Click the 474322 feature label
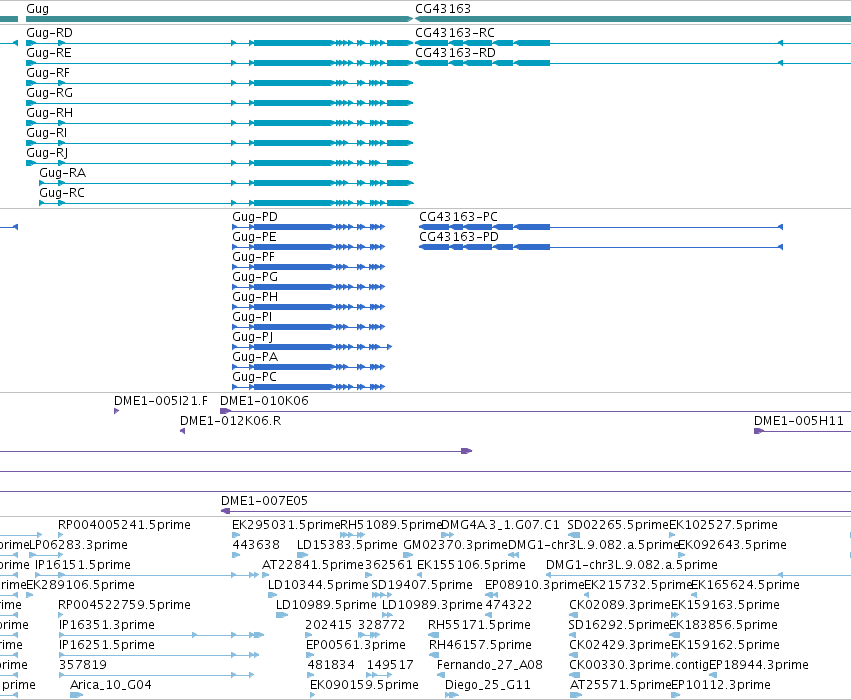The width and height of the screenshot is (851, 700). point(509,604)
